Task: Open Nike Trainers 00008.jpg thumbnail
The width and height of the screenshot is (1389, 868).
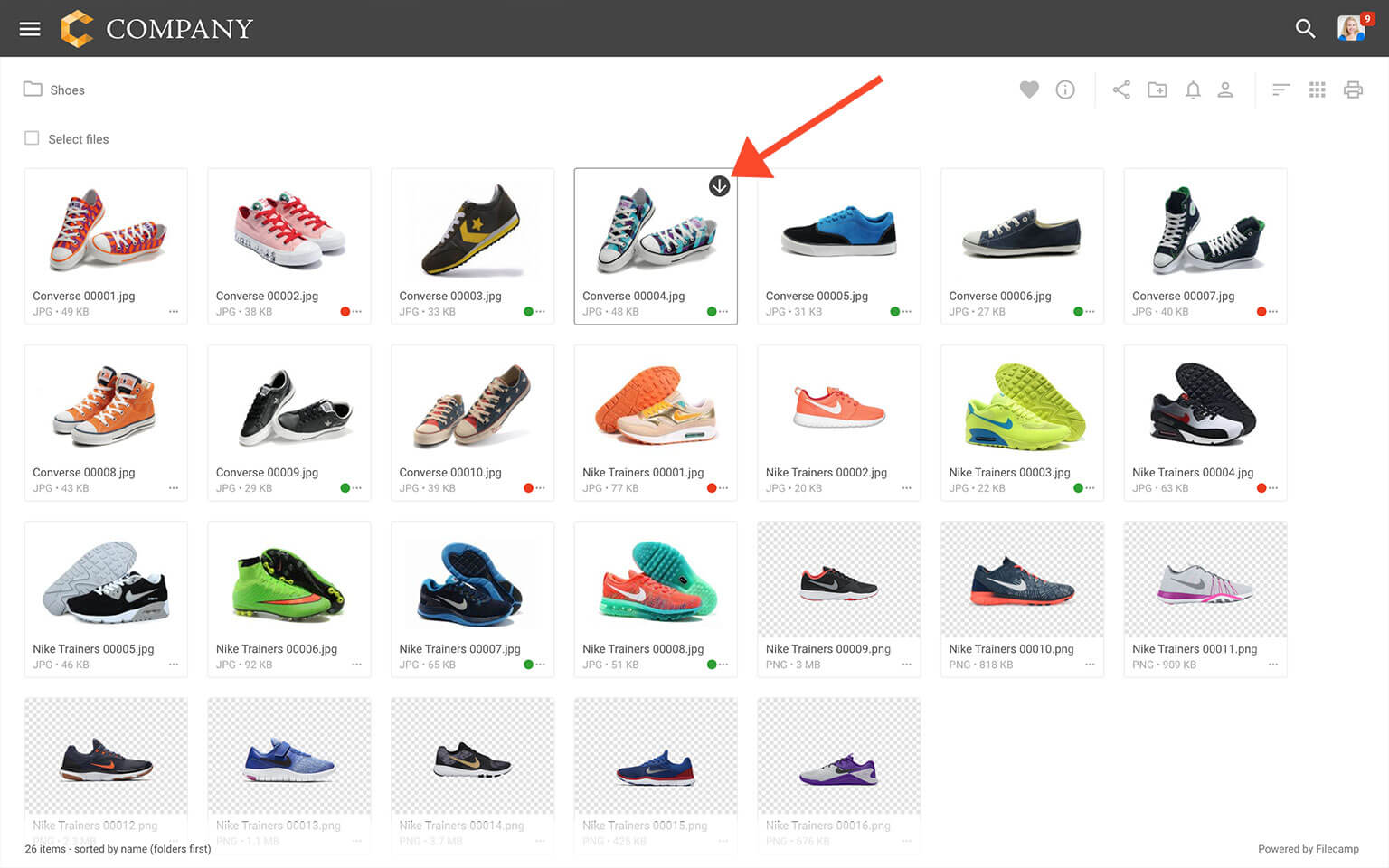Action: click(x=656, y=580)
